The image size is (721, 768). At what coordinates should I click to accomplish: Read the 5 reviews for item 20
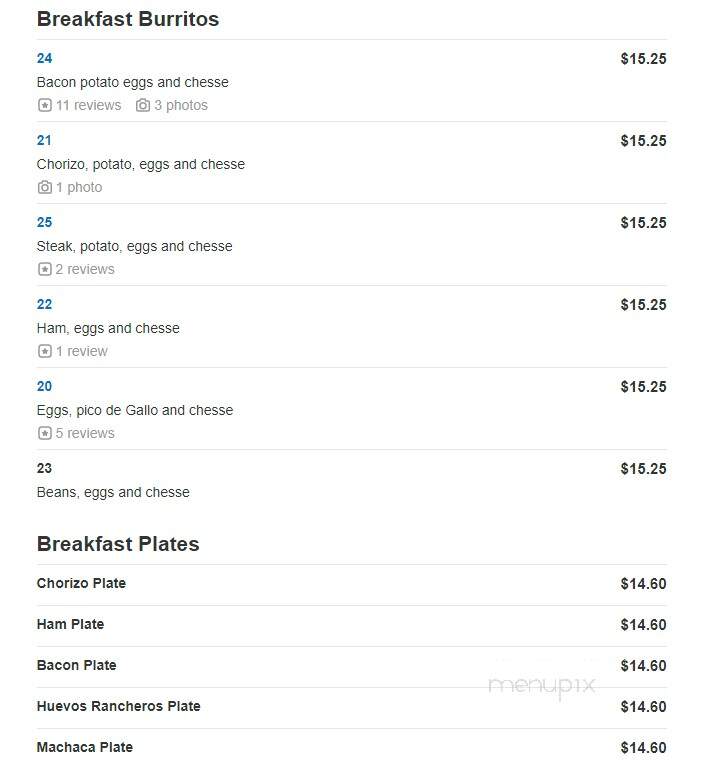[85, 433]
